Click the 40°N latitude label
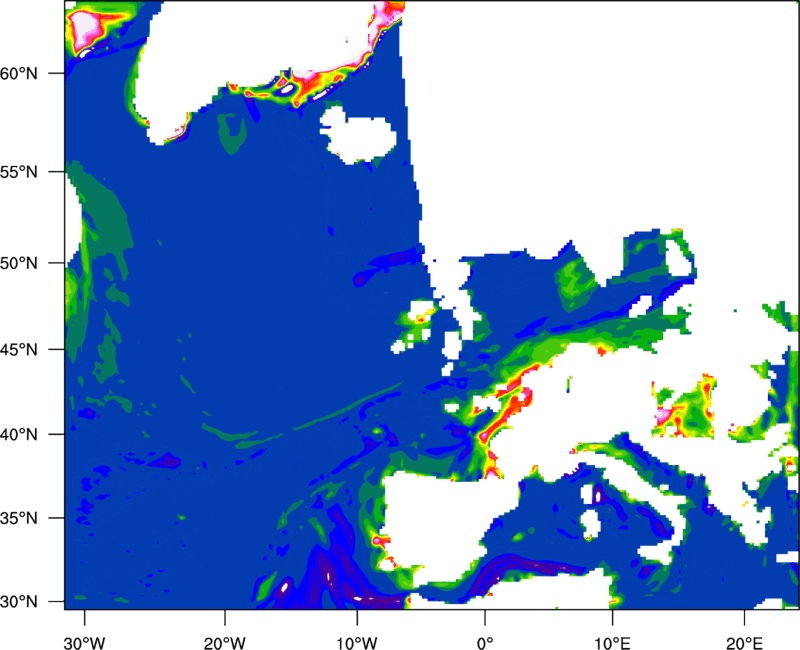The width and height of the screenshot is (800, 650). click(x=19, y=435)
